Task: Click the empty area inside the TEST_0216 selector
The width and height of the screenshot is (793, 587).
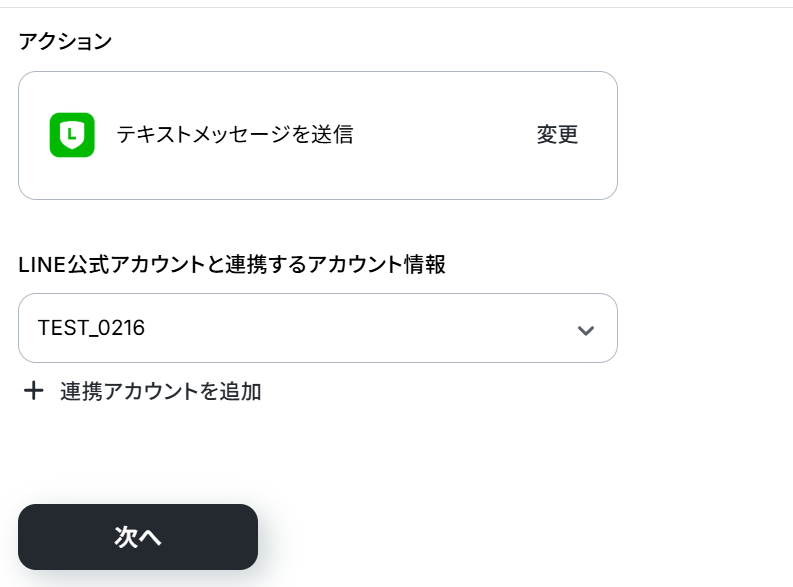Action: [x=354, y=328]
